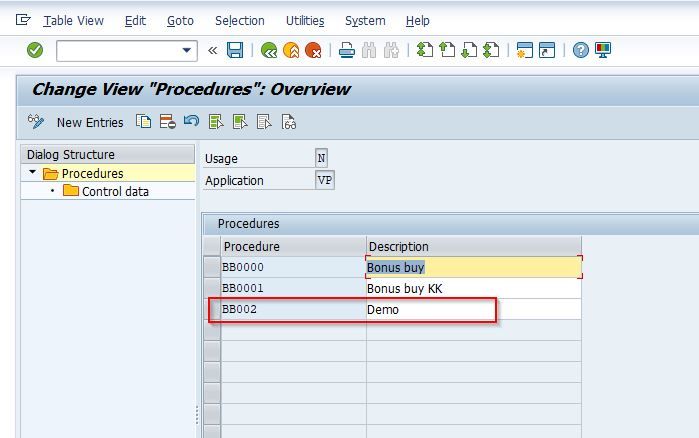Click the configuration help glasses-document icon
This screenshot has width=699, height=438.
coord(288,122)
